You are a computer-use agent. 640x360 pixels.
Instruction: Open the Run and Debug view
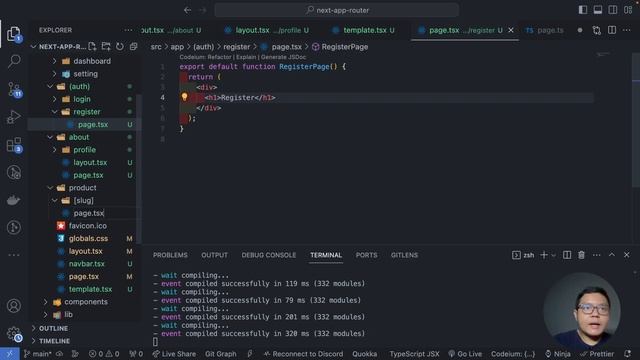click(13, 117)
